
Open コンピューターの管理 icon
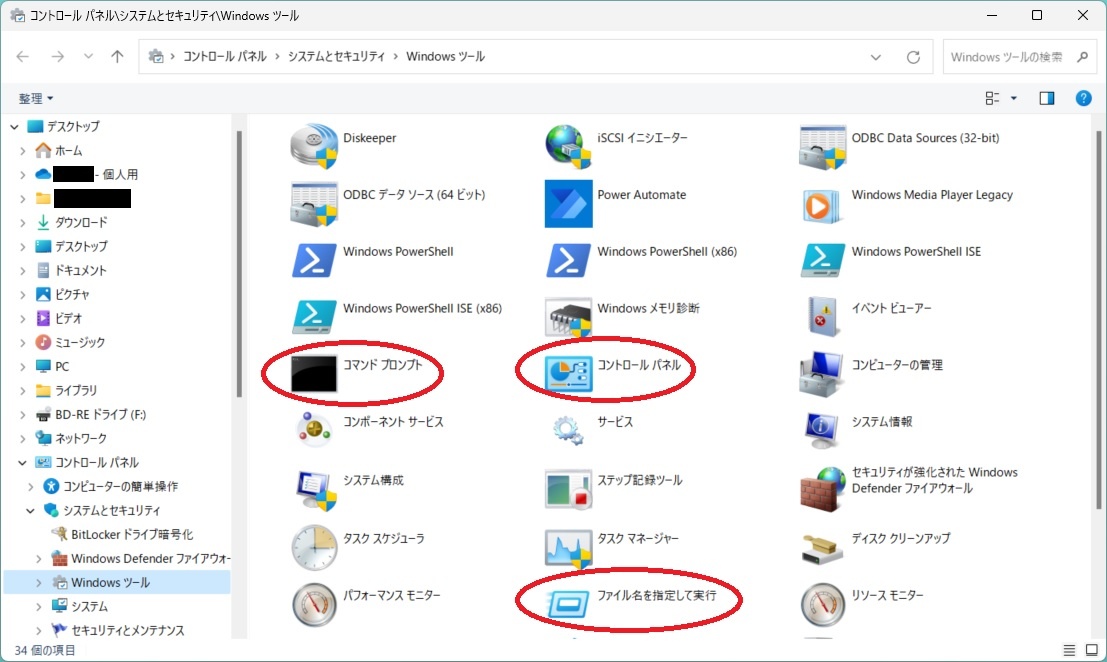[822, 374]
